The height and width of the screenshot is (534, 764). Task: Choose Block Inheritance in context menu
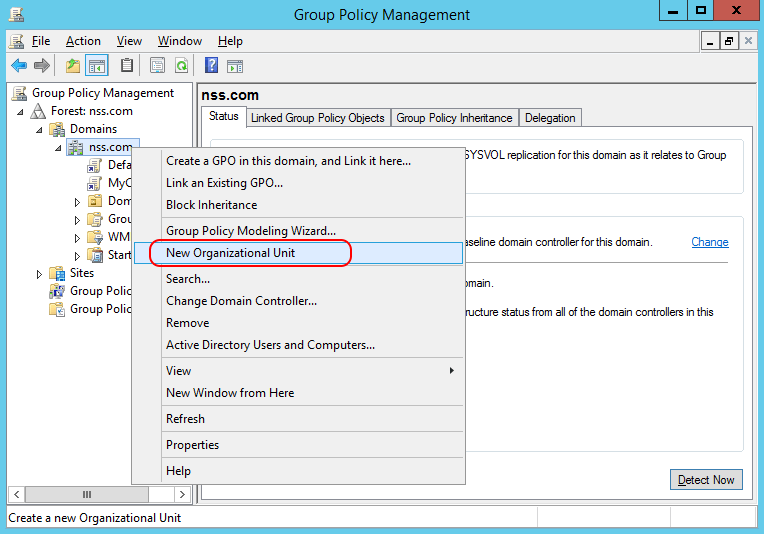coord(211,205)
